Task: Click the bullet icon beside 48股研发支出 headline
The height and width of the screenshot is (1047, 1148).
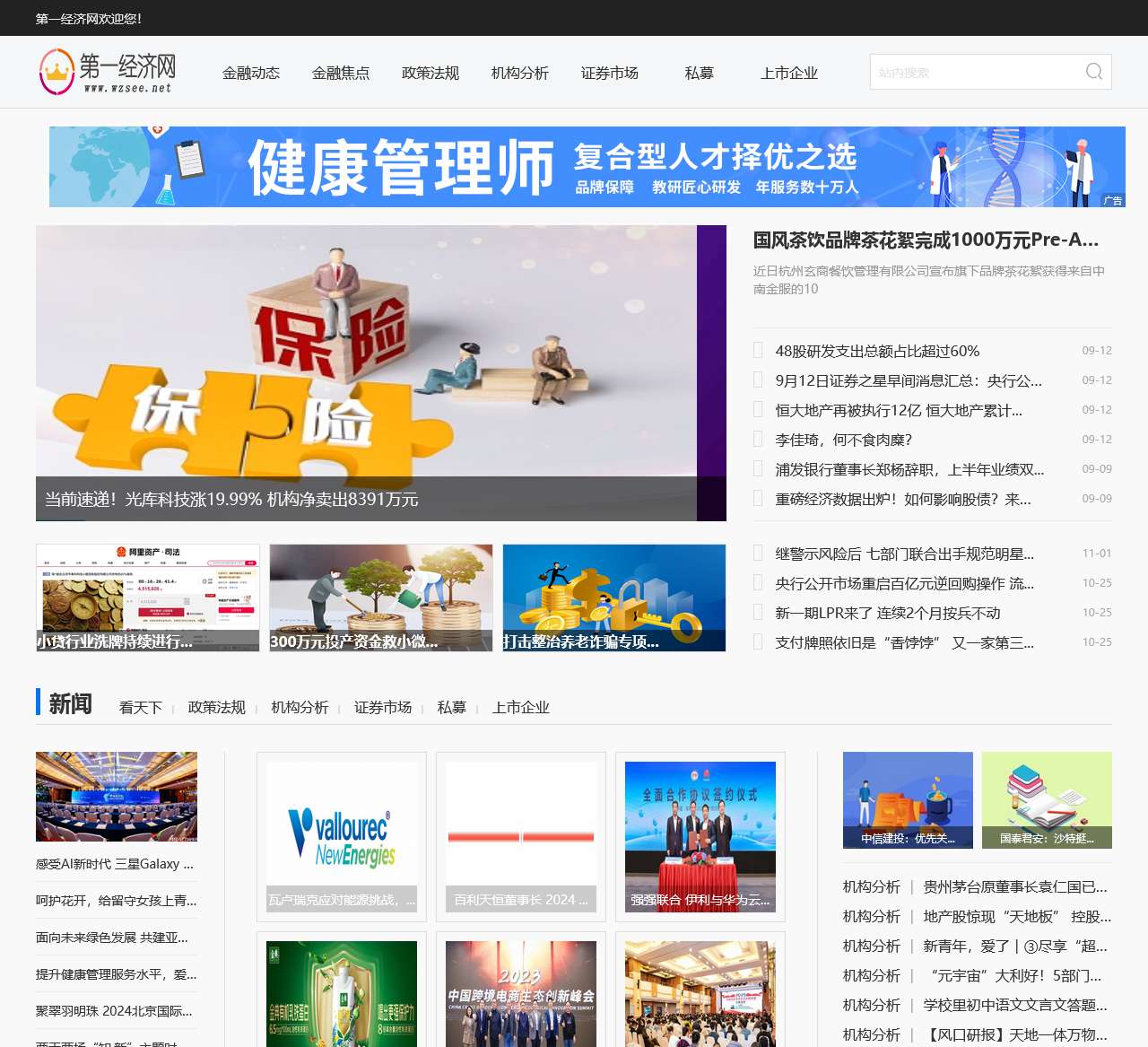Action: click(x=758, y=351)
